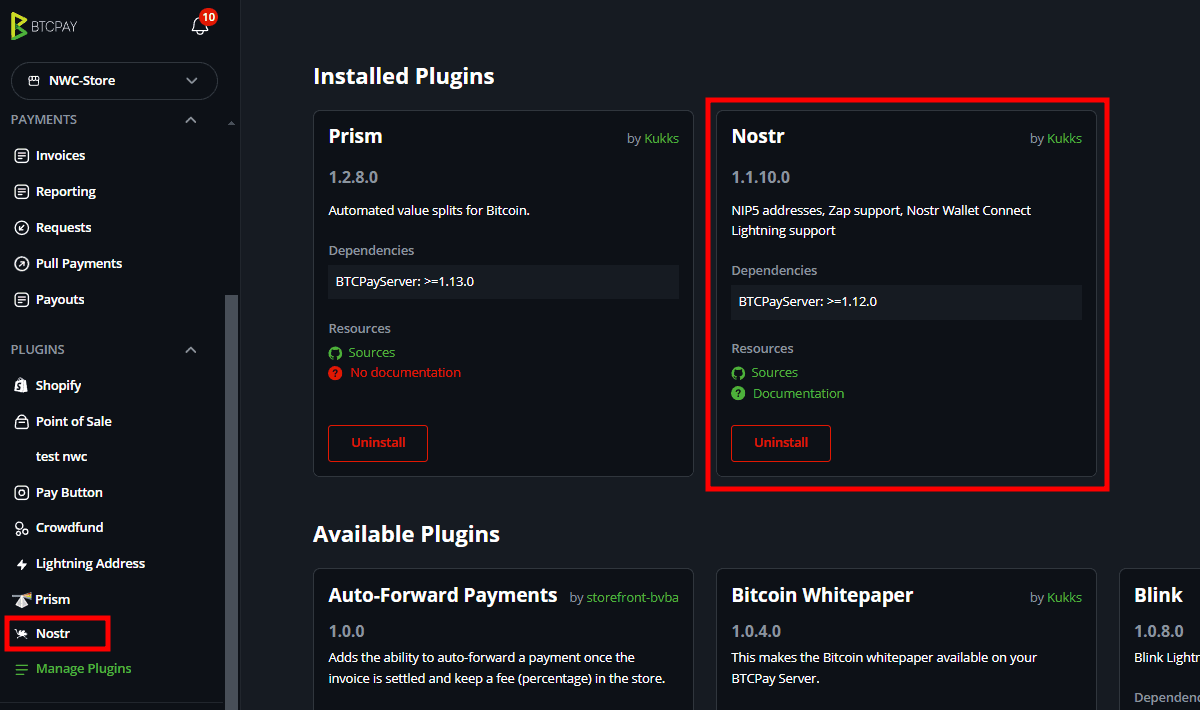The width and height of the screenshot is (1200, 710).
Task: Open Nostr Documentation link
Action: point(799,394)
